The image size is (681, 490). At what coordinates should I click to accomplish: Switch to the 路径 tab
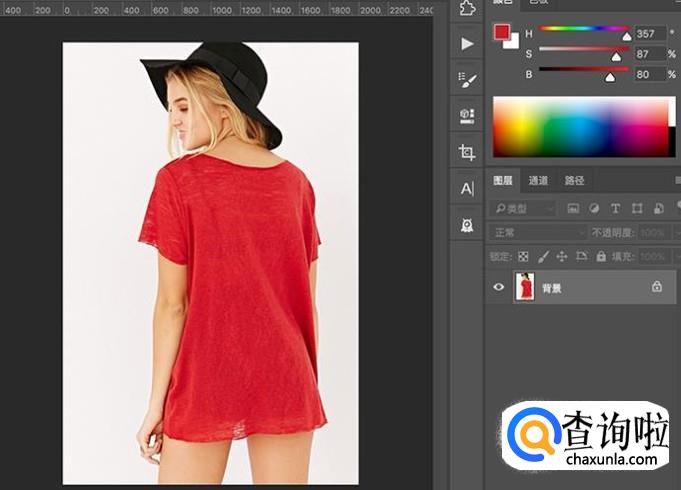[x=574, y=181]
